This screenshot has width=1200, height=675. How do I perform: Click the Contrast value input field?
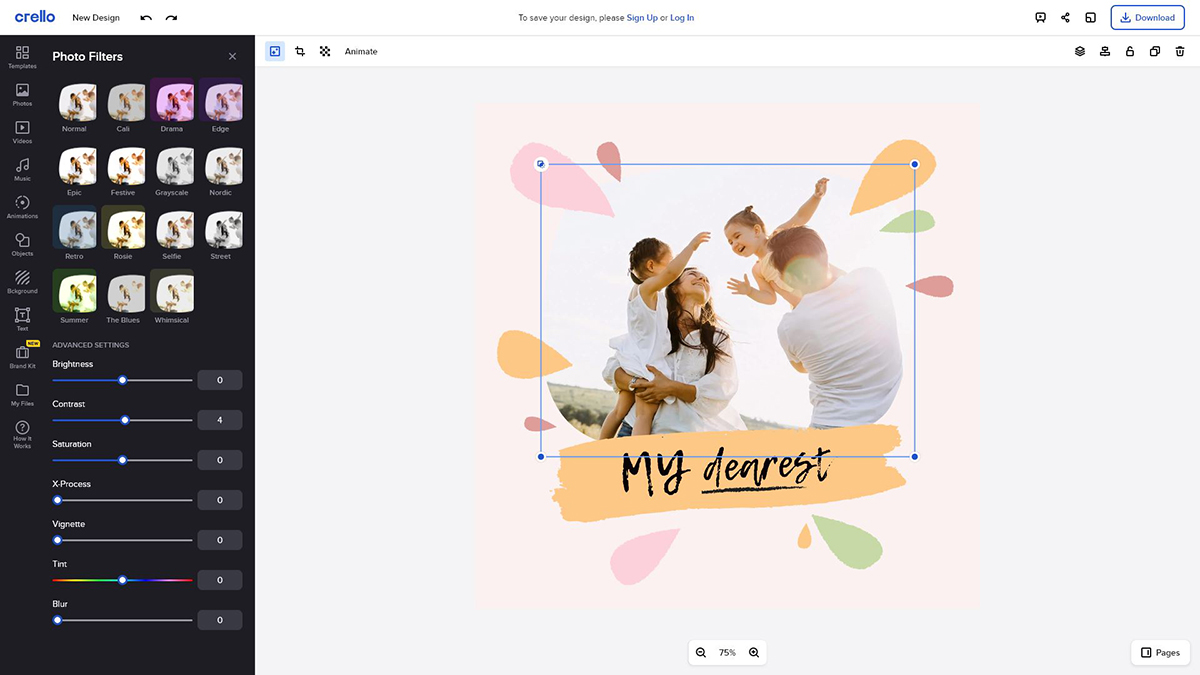220,420
